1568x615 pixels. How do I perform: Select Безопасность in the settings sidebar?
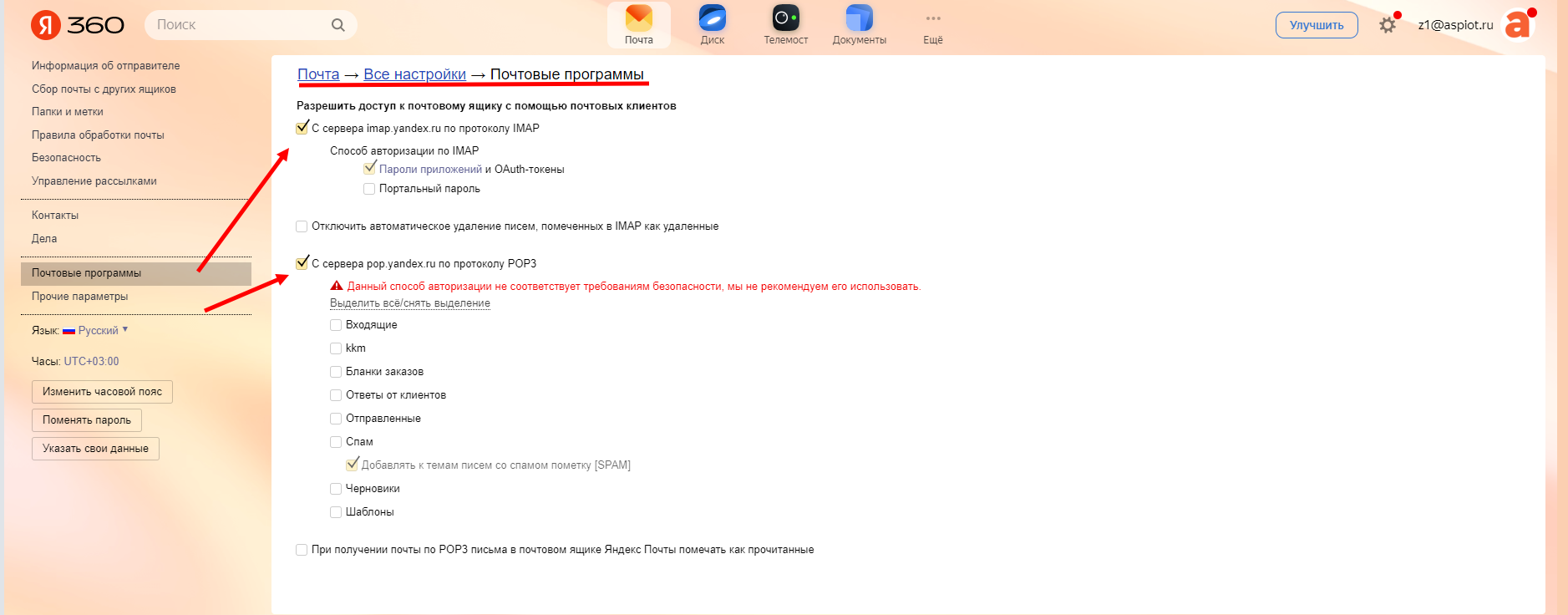click(66, 158)
